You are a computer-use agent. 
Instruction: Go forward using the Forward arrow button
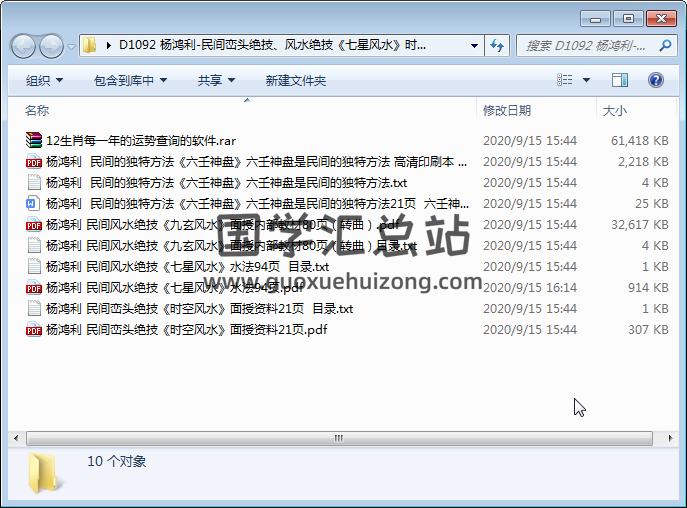(51, 46)
